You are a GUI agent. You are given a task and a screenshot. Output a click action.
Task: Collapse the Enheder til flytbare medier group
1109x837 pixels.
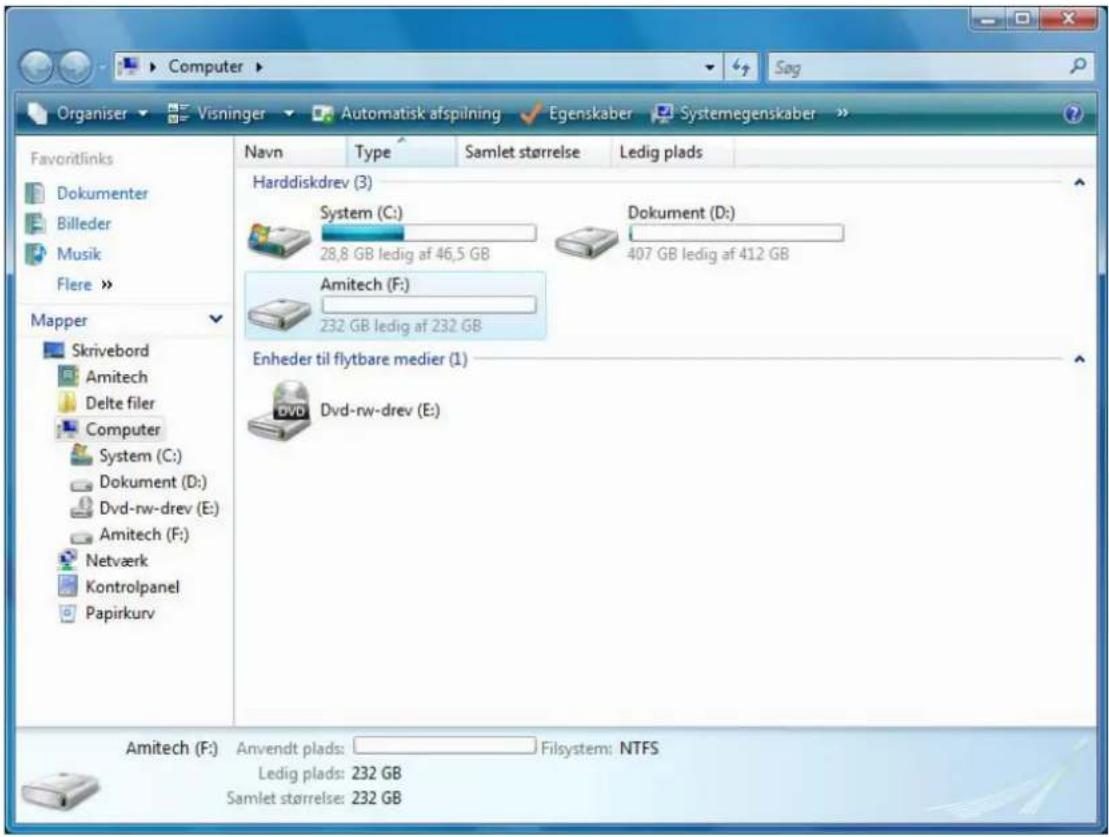[x=1079, y=359]
